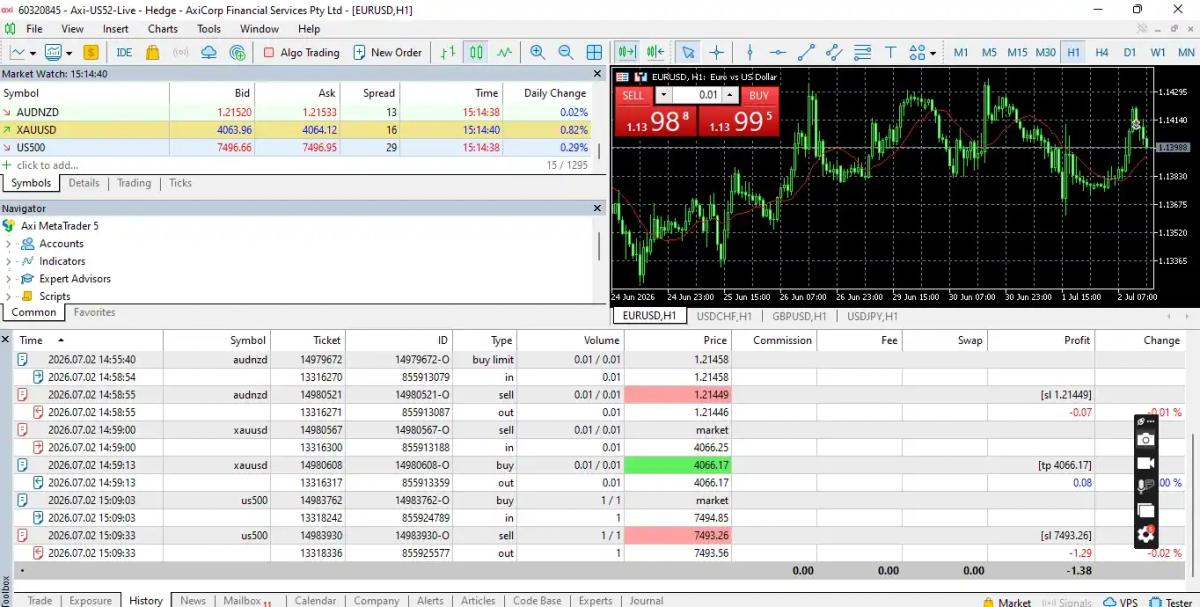Click the screenshot camera icon on overlay

tap(1146, 439)
